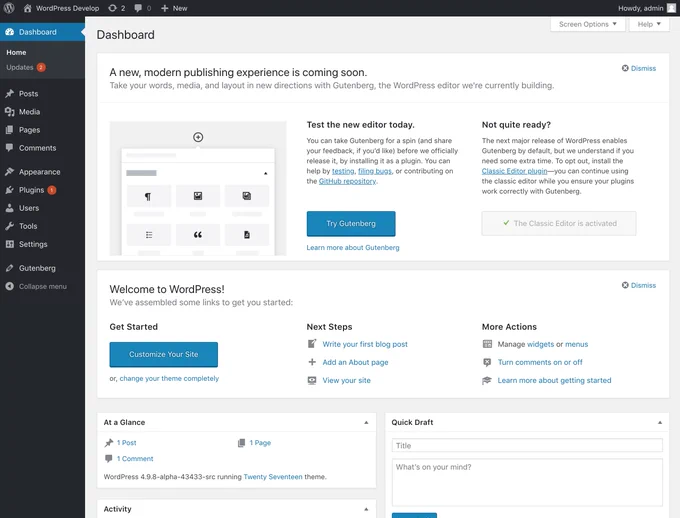Click the Users icon in the sidebar
This screenshot has height=518, width=680.
tap(10, 208)
